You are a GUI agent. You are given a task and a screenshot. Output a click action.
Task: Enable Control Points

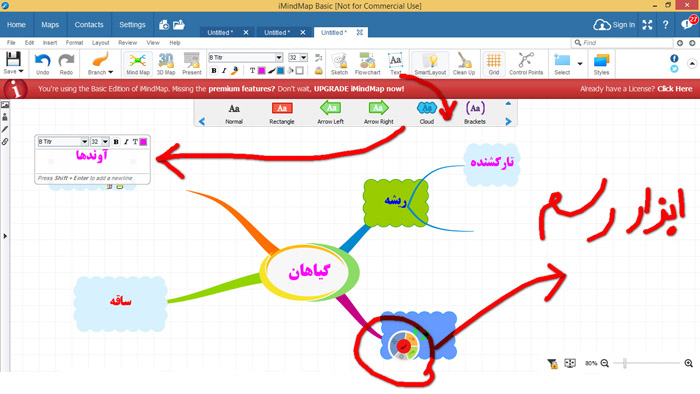[526, 63]
